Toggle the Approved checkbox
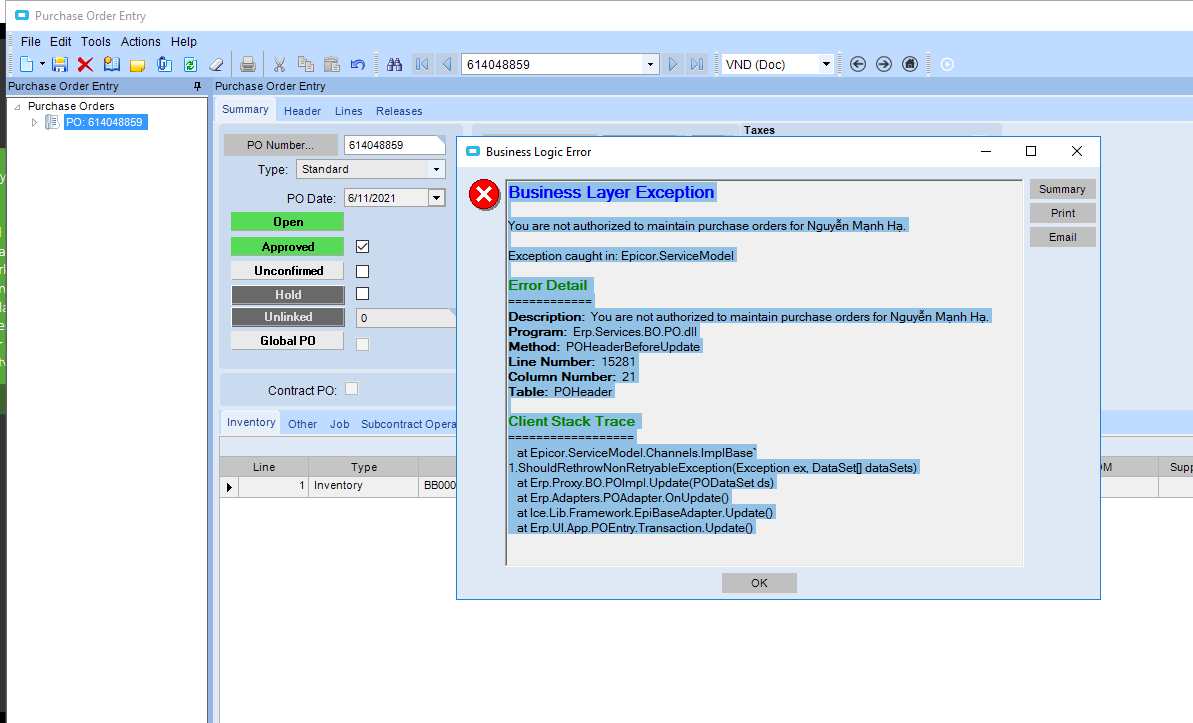This screenshot has width=1193, height=723. point(362,247)
